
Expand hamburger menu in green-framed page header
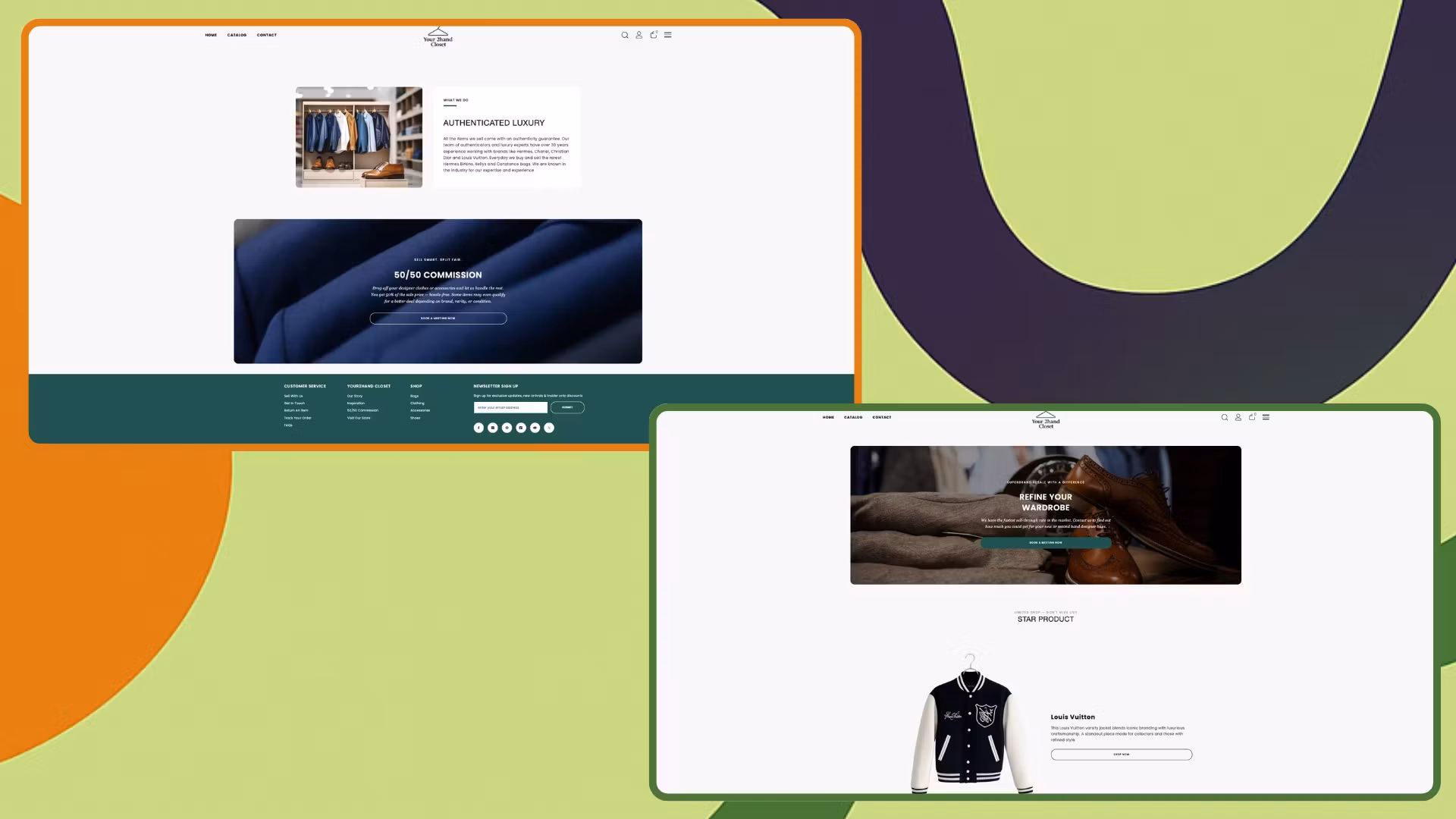click(x=1266, y=417)
